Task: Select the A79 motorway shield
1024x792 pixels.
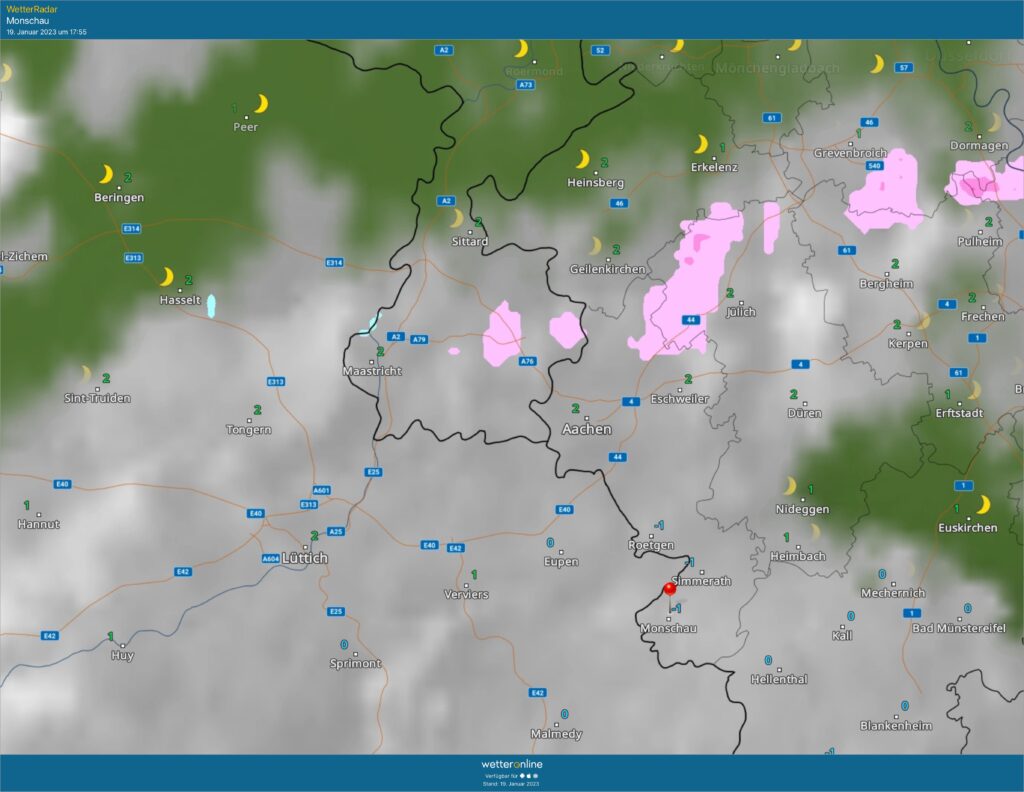Action: tap(419, 340)
